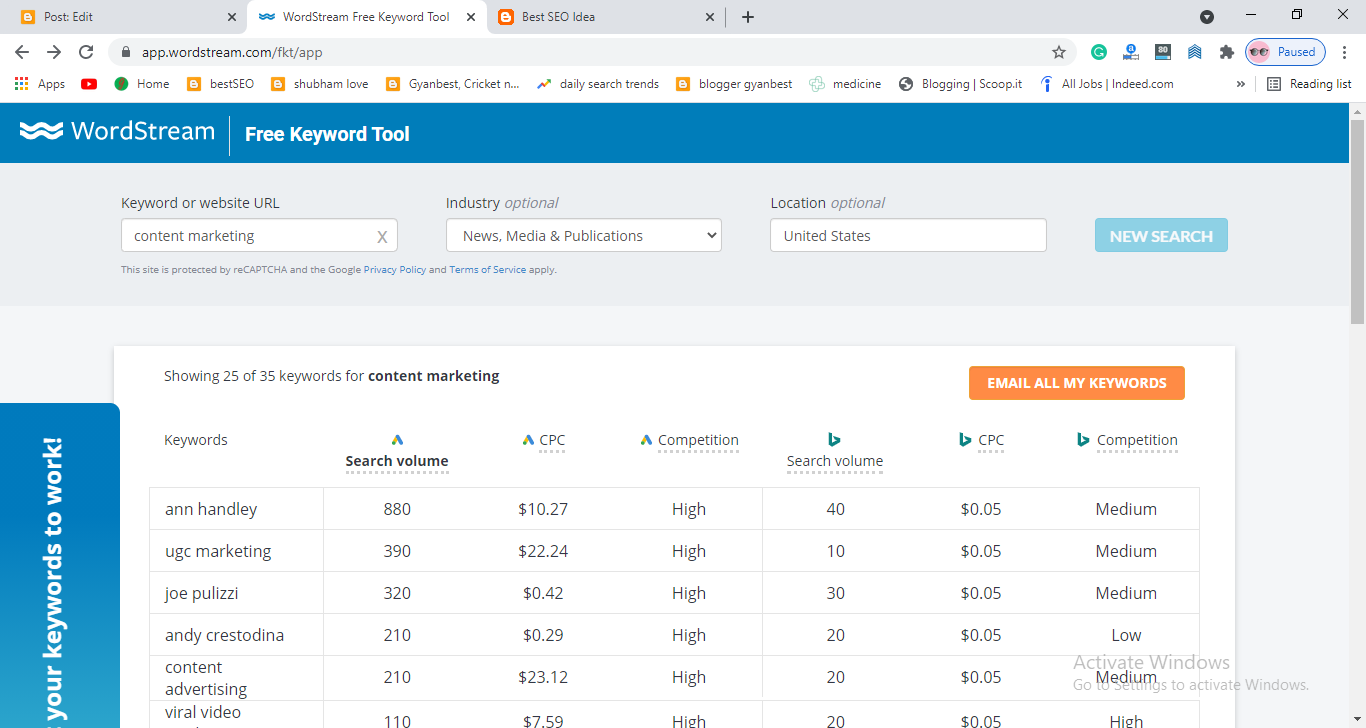Select the 'ugc marketing' keyword
Viewport: 1366px width, 728px height.
pyautogui.click(x=218, y=551)
